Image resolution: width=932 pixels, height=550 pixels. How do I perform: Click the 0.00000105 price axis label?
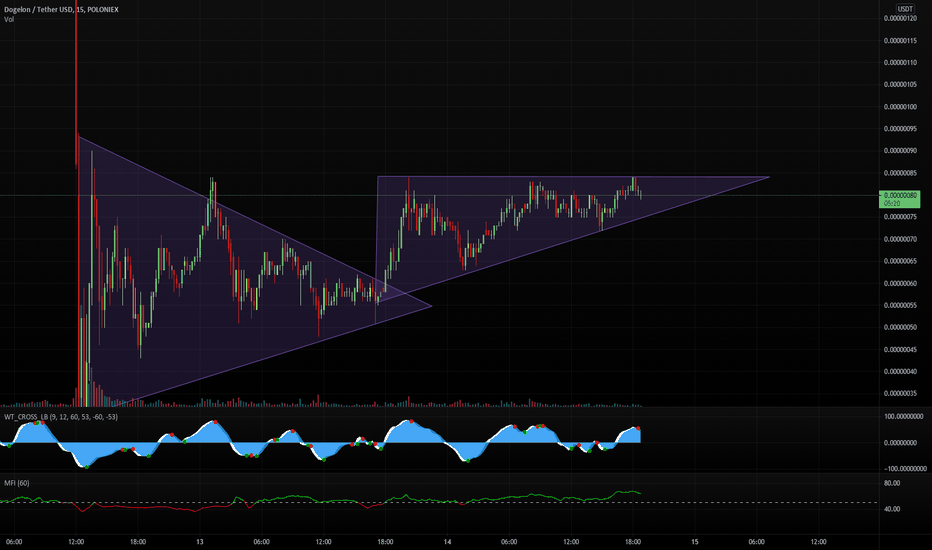point(900,84)
